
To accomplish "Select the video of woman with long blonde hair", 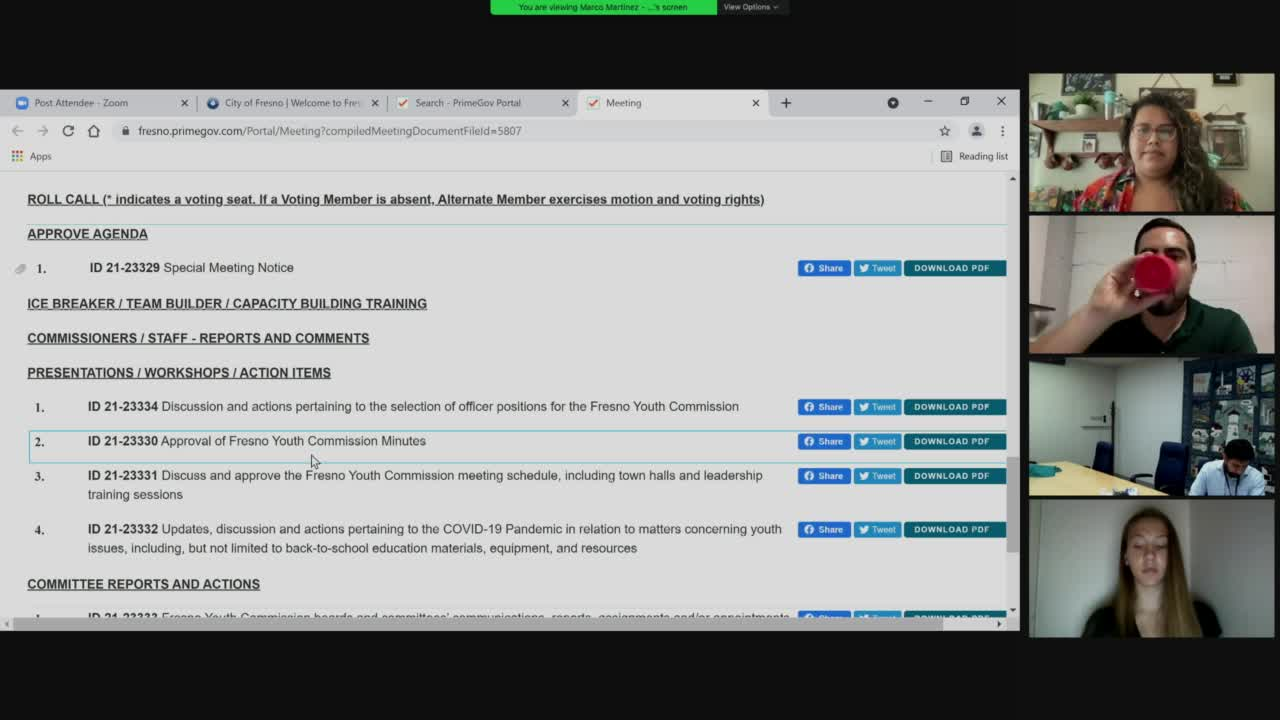I will [x=1152, y=569].
